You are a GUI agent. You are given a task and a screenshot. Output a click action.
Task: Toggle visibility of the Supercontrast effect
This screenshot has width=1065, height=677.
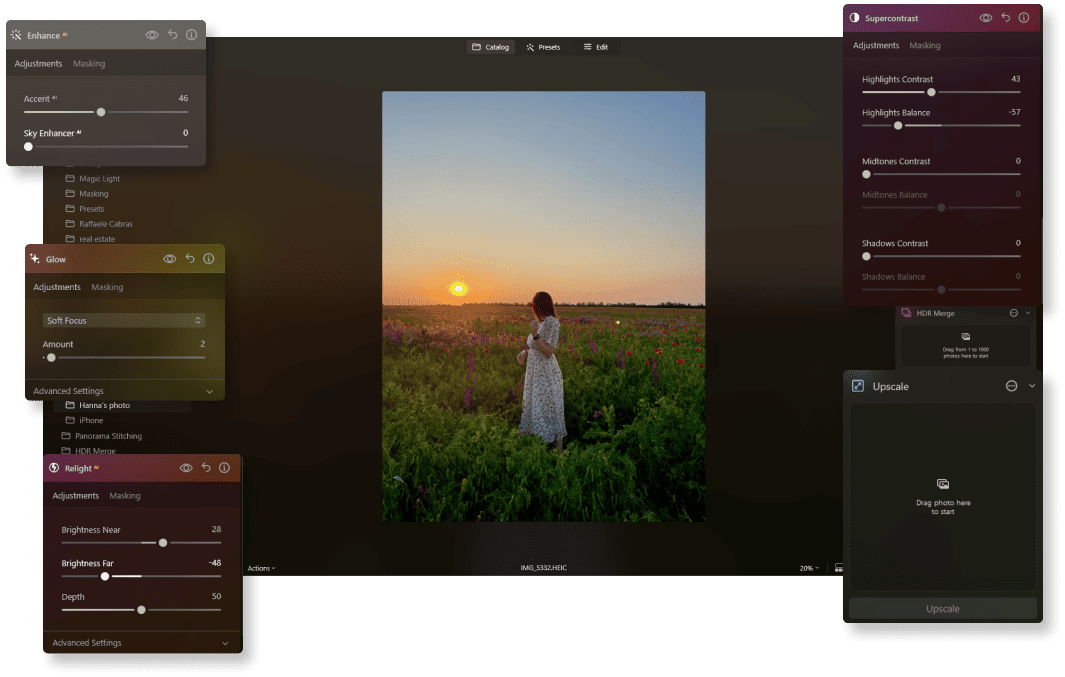point(985,17)
